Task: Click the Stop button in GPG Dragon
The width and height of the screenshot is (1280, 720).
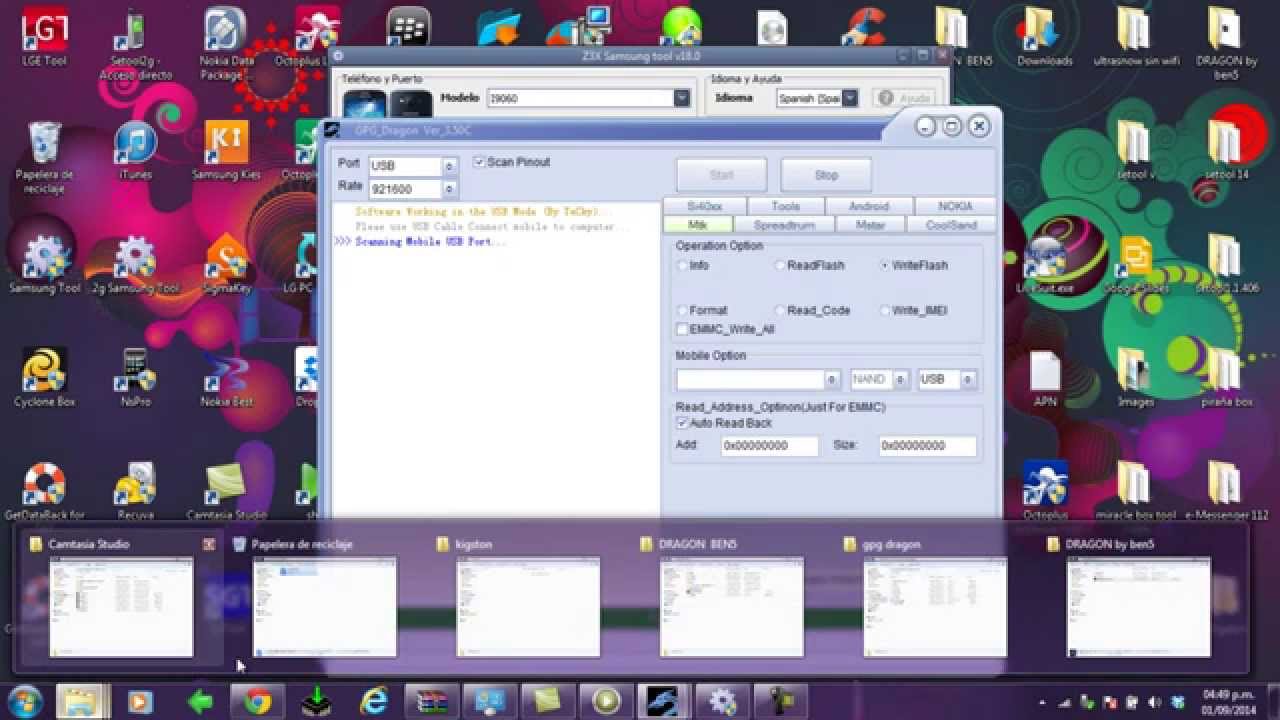Action: click(826, 175)
